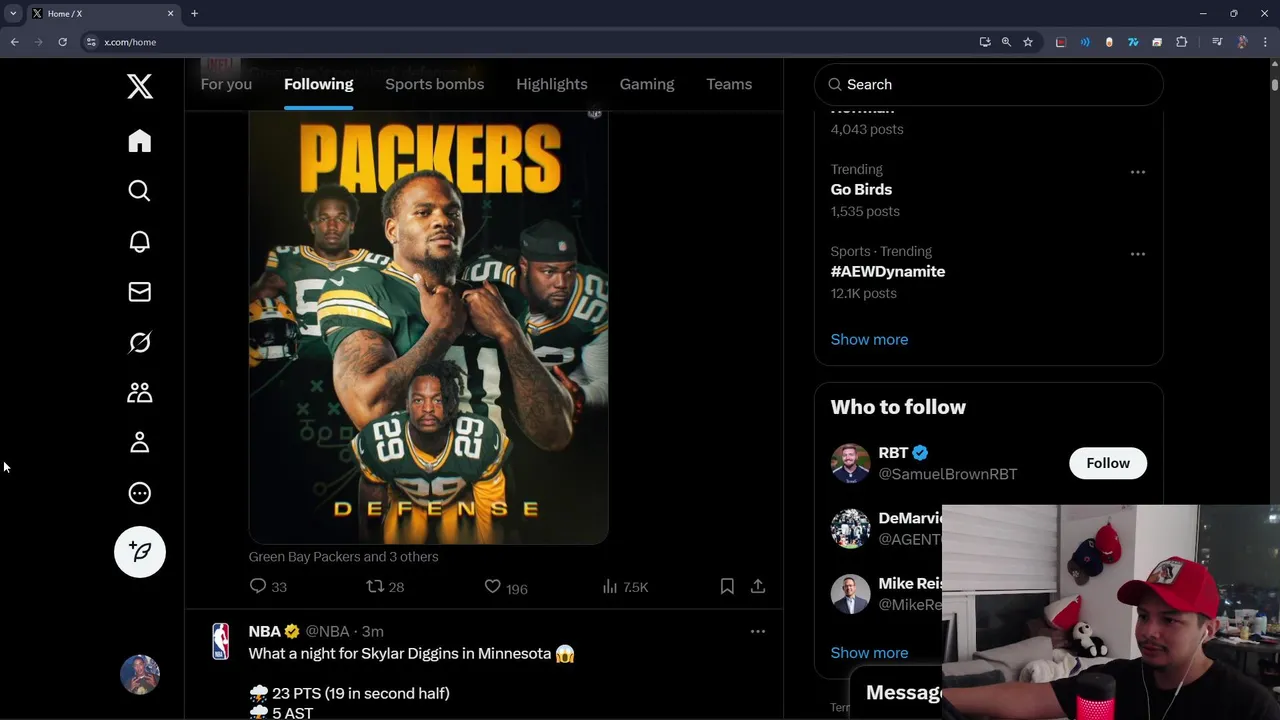Expand the Messages drawer

[904, 692]
